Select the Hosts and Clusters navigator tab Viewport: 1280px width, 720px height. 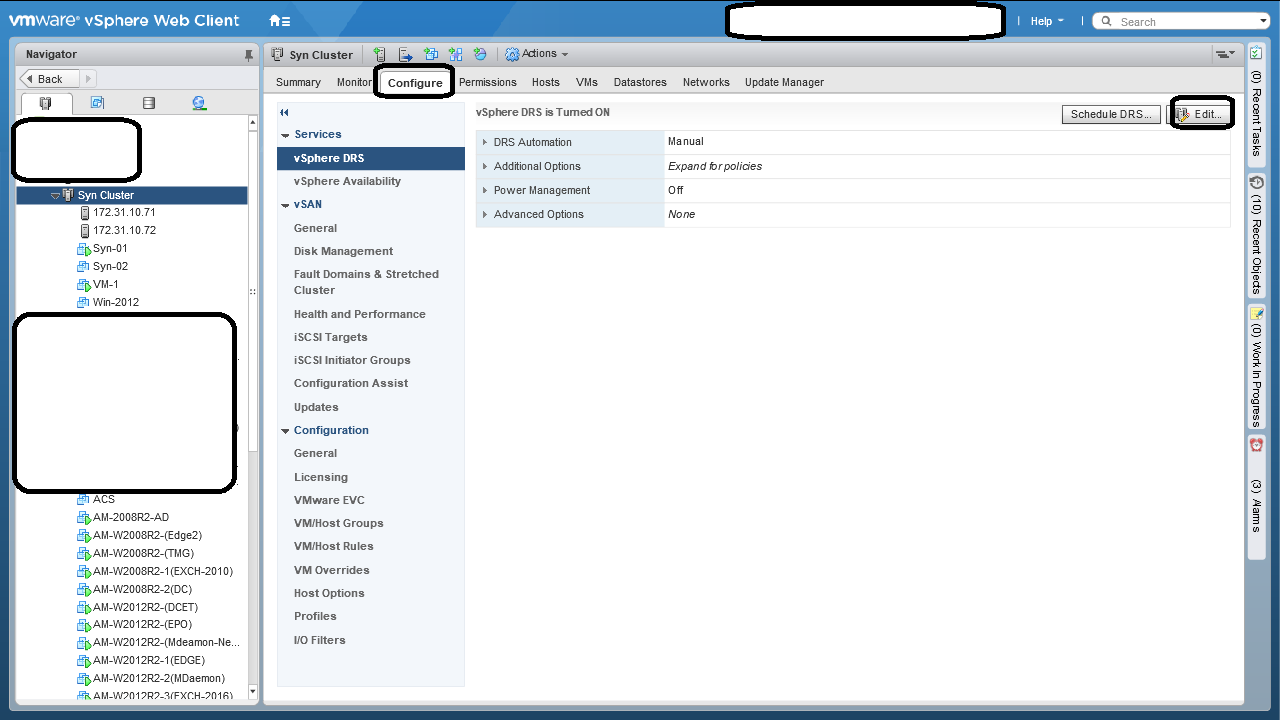click(x=46, y=103)
